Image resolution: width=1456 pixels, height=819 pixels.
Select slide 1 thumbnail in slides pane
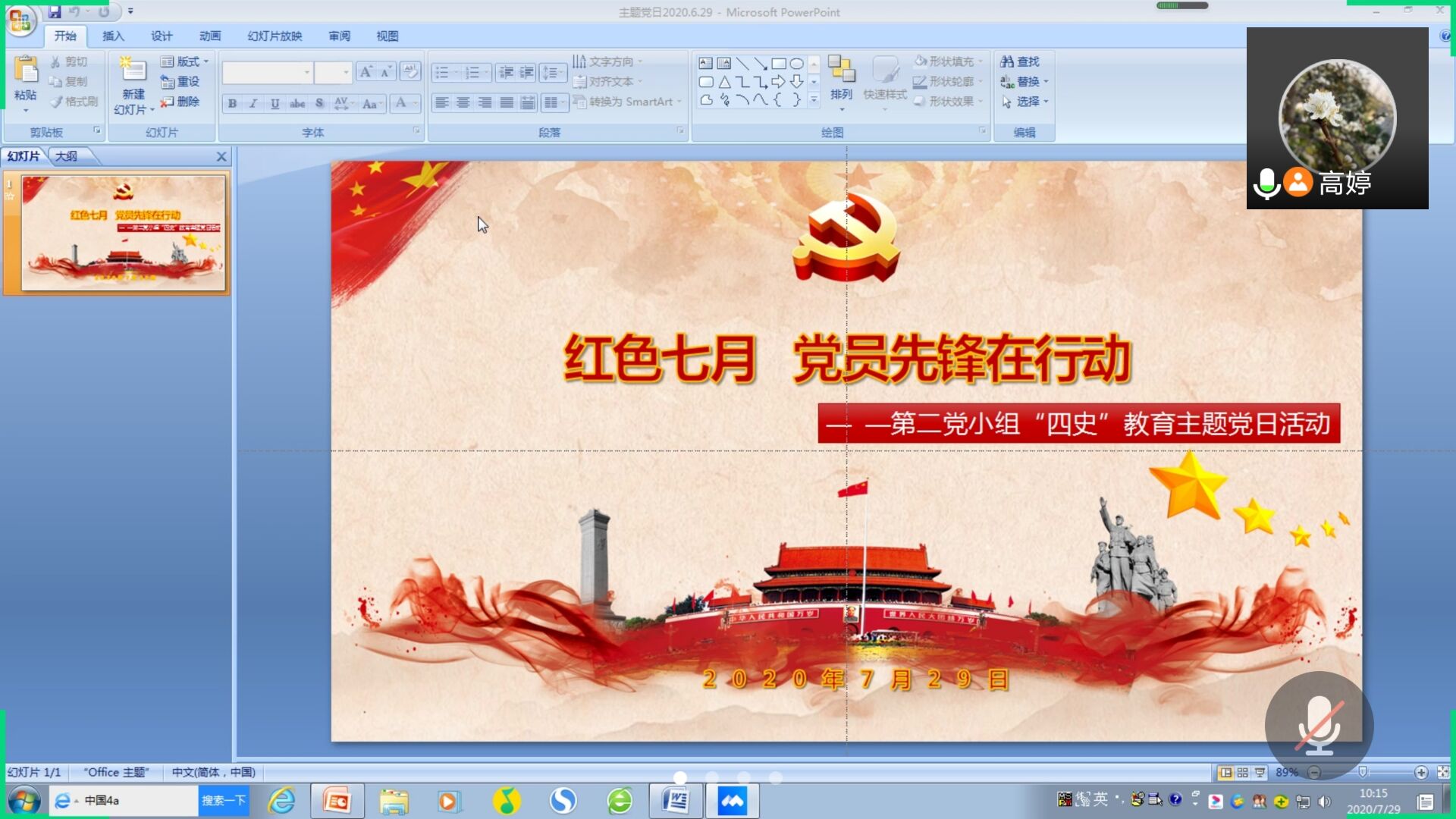point(123,233)
